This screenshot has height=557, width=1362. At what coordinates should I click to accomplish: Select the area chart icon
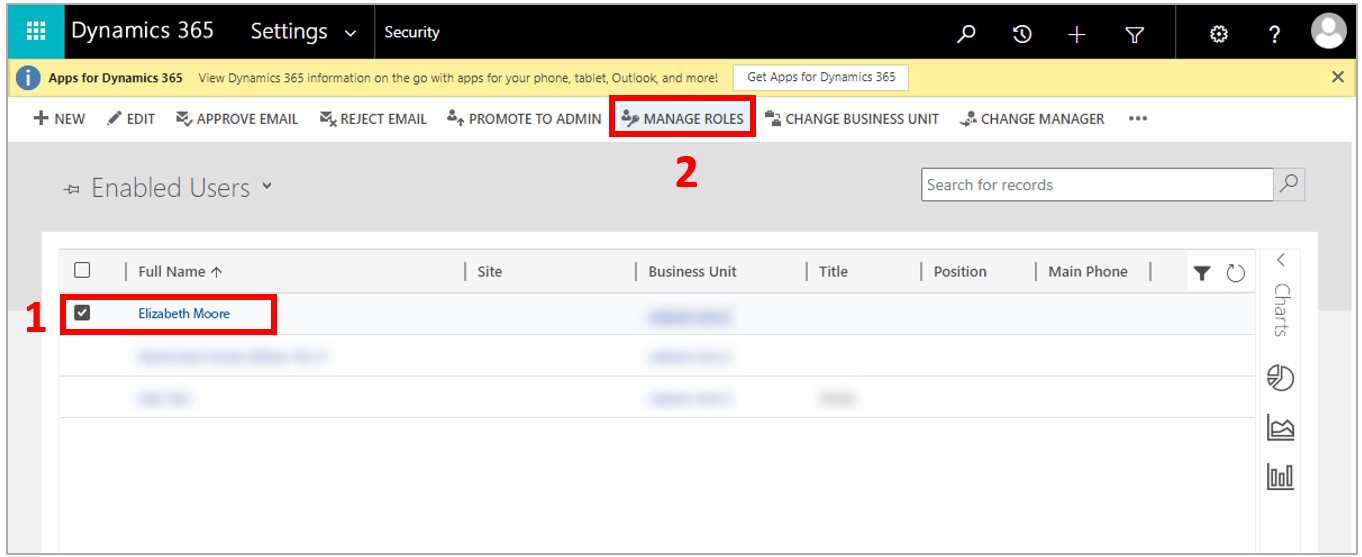coord(1280,427)
